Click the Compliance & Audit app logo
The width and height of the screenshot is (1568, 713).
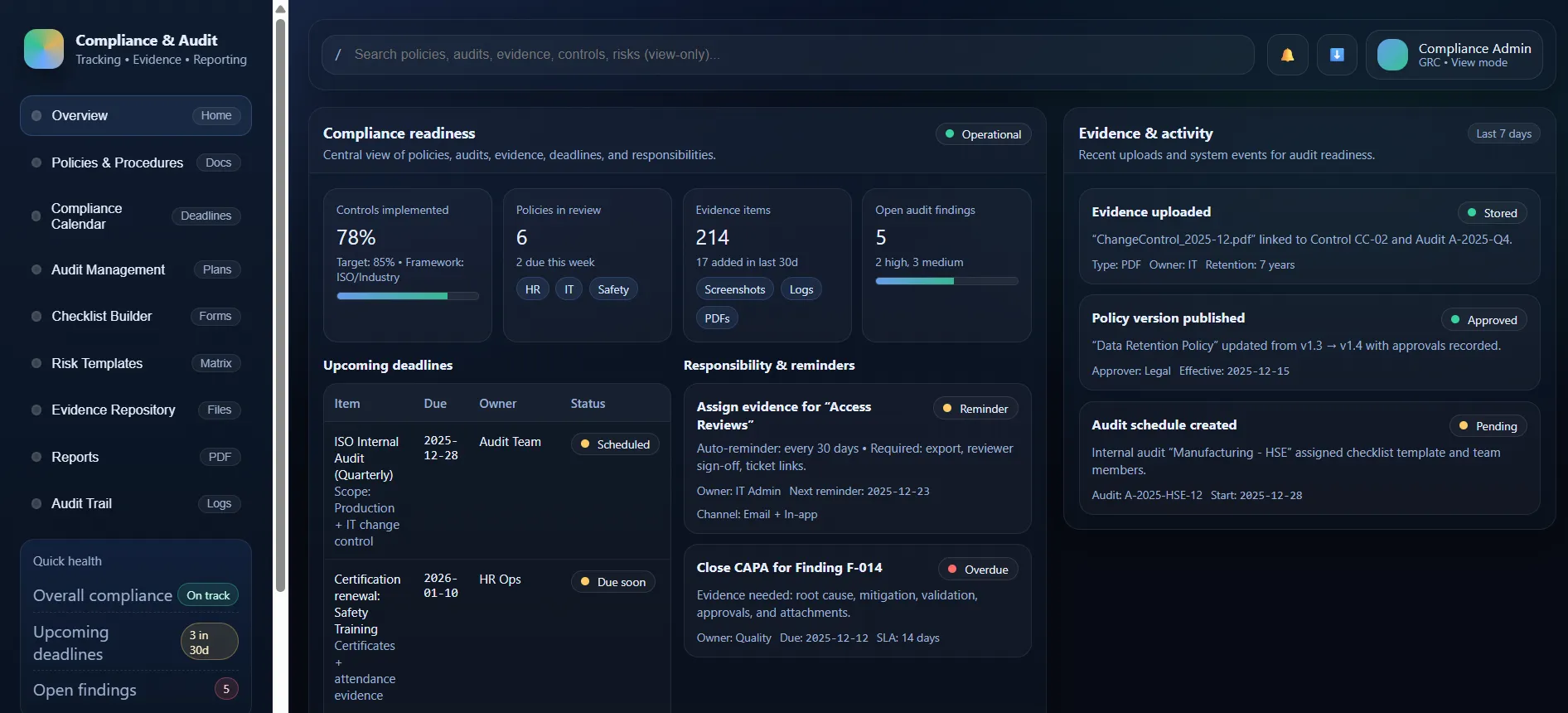(44, 49)
